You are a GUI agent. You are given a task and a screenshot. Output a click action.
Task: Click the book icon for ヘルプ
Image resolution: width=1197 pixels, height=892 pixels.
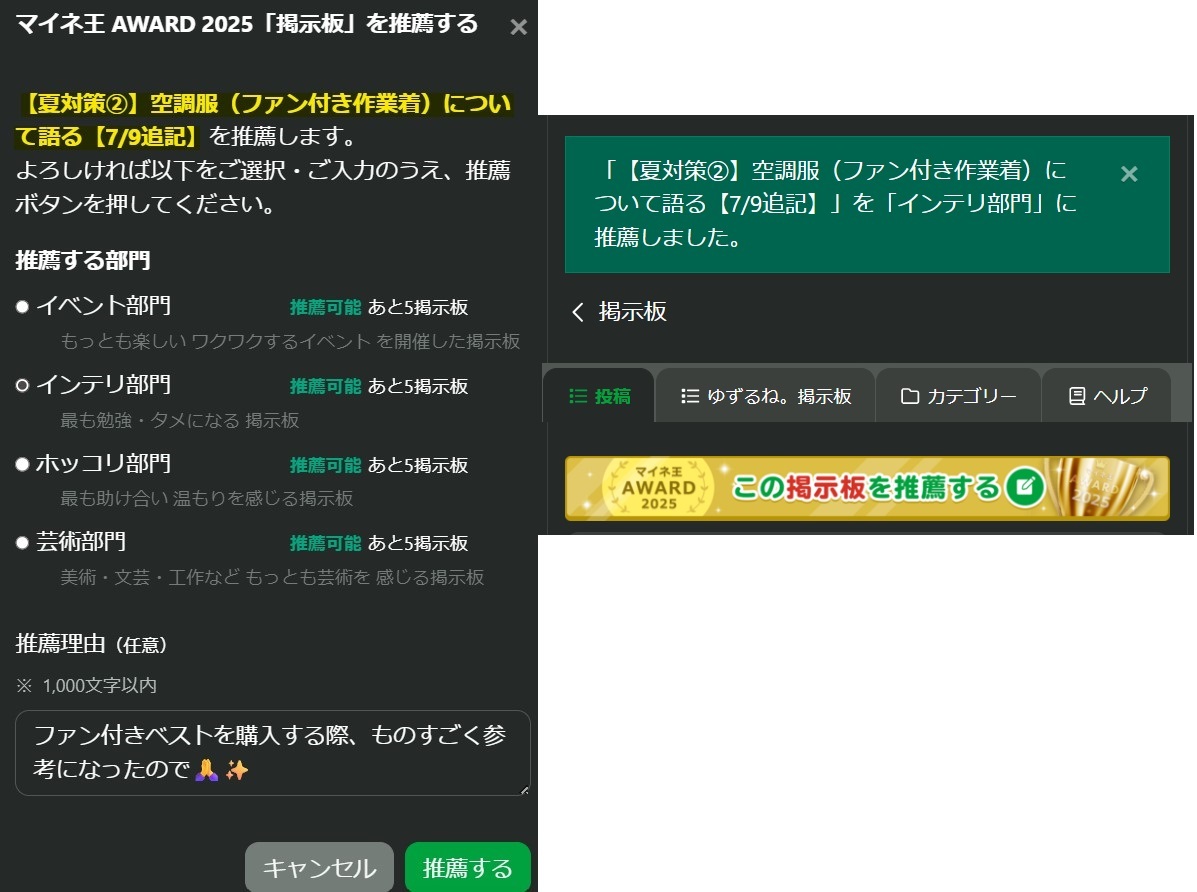point(1077,396)
